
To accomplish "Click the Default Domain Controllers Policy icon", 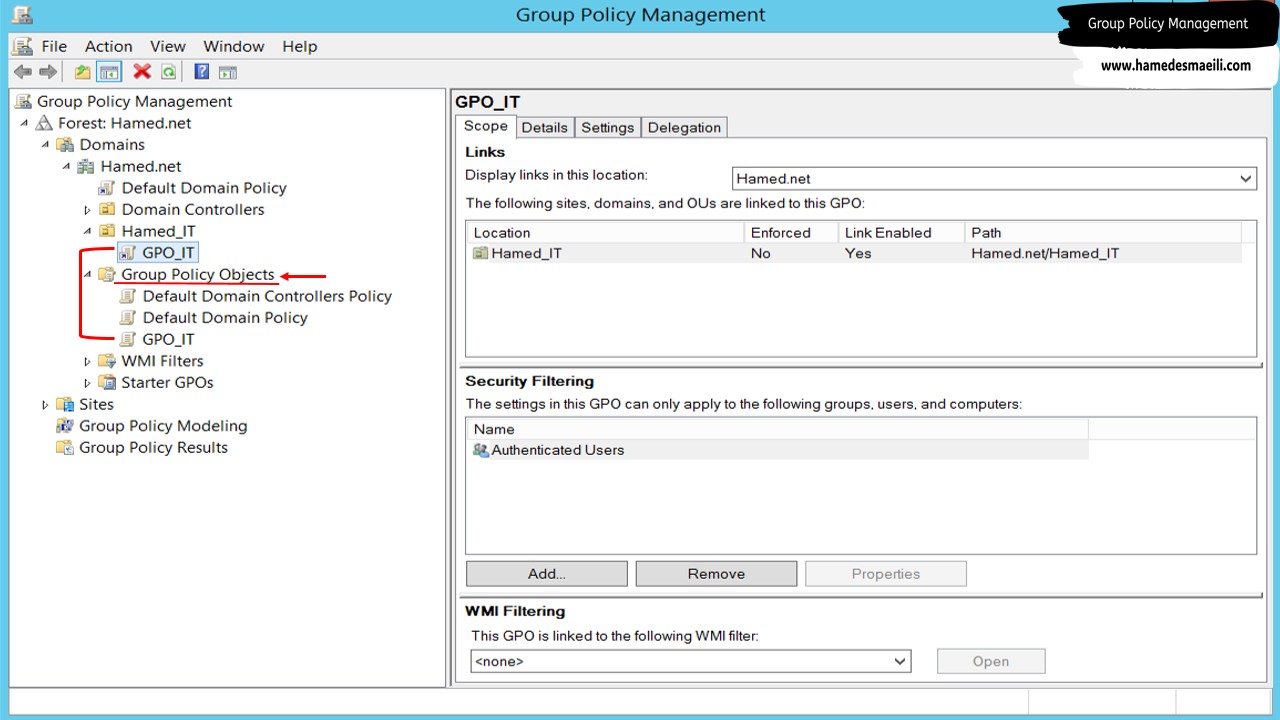I will point(128,296).
